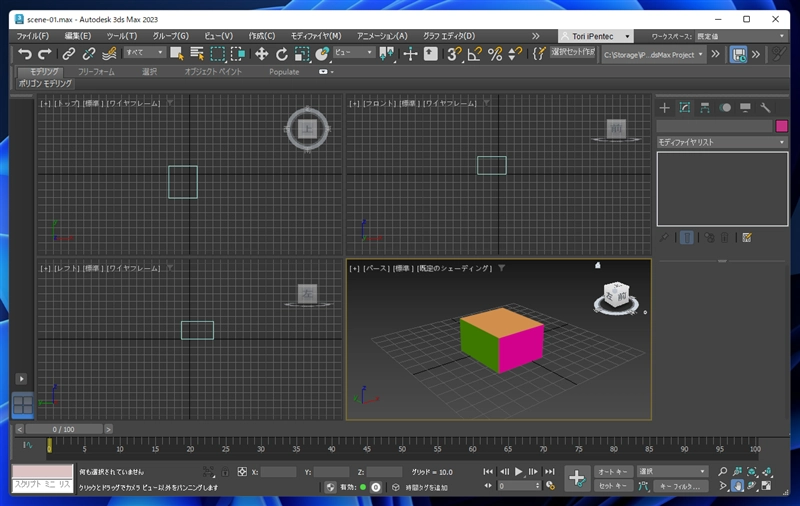Open the project path dropdown
The height and width of the screenshot is (506, 800).
[x=654, y=55]
